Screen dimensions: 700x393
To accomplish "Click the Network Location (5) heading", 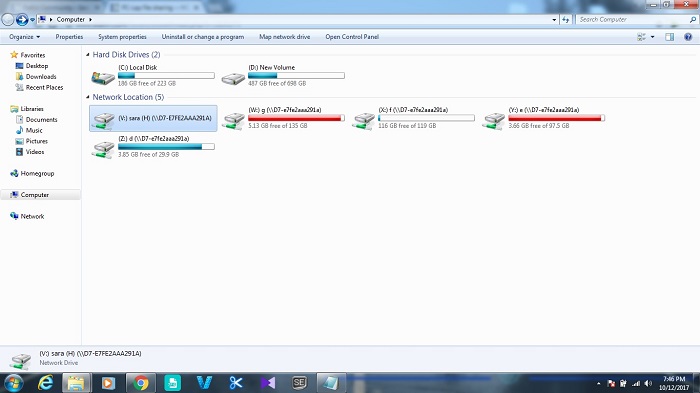I will click(x=128, y=97).
